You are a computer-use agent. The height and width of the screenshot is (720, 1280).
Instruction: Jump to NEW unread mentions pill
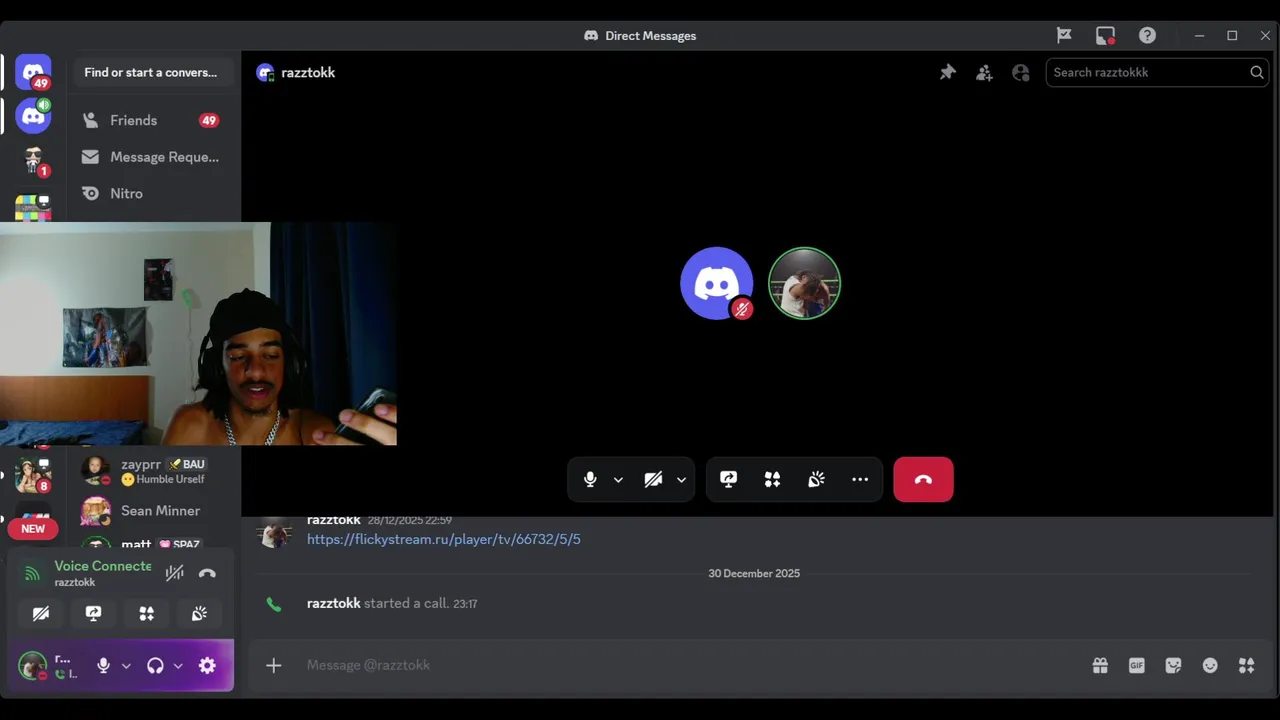coord(33,529)
